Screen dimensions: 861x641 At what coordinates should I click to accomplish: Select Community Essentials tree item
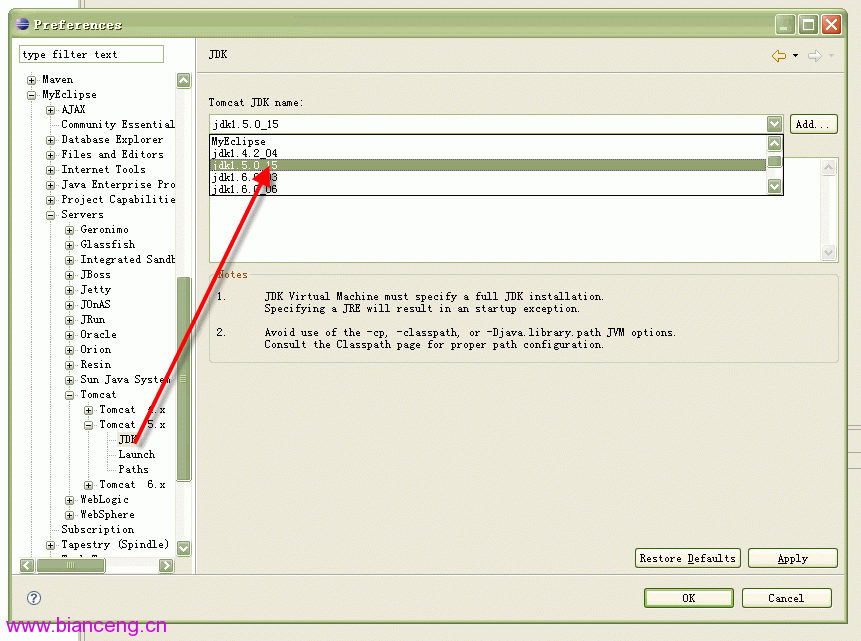(x=118, y=125)
